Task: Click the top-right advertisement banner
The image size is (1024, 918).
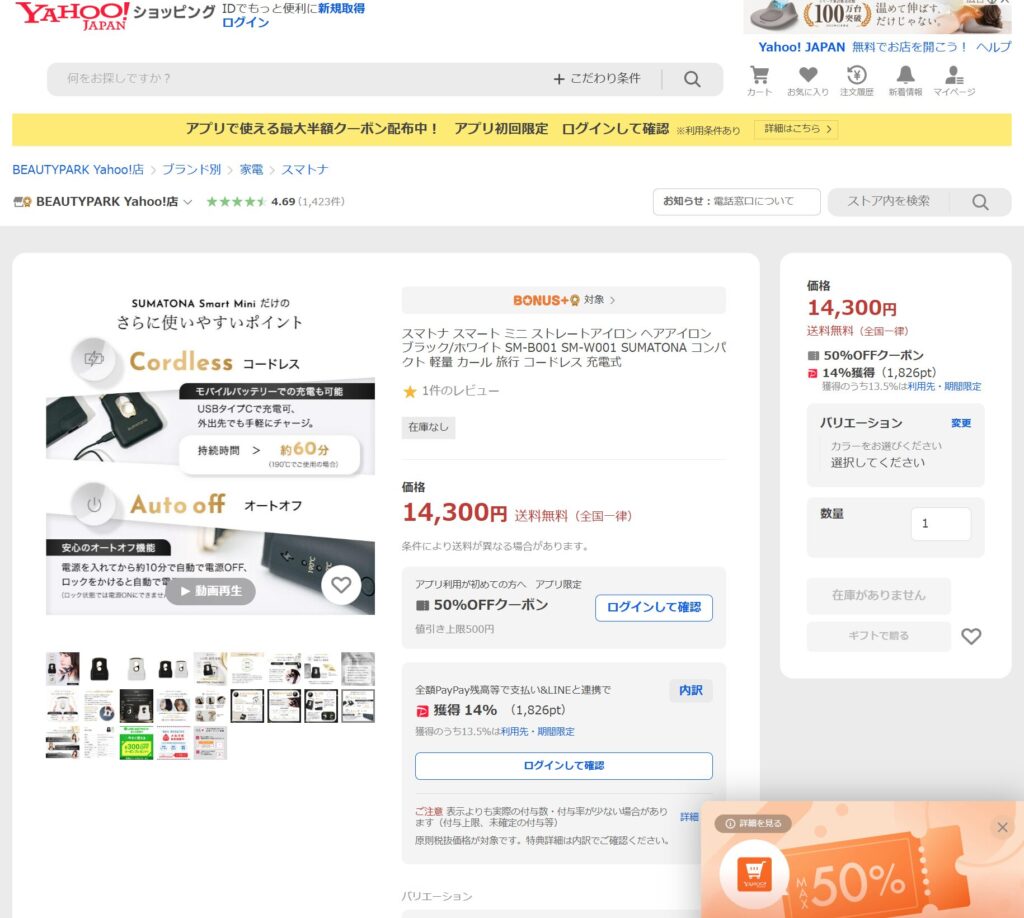Action: pos(877,16)
